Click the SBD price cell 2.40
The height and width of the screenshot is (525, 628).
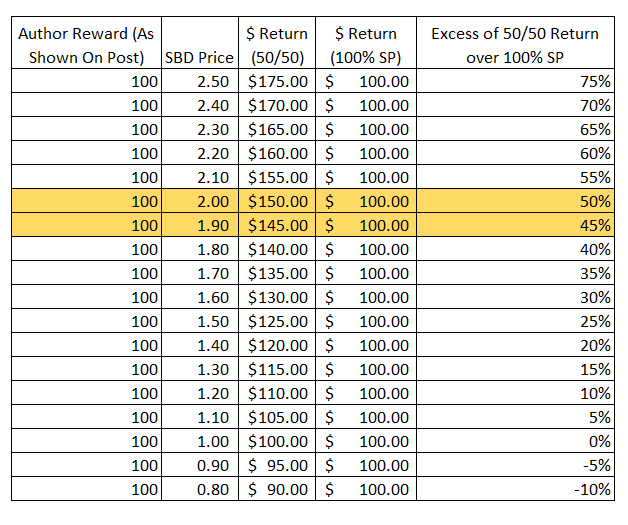coord(200,105)
